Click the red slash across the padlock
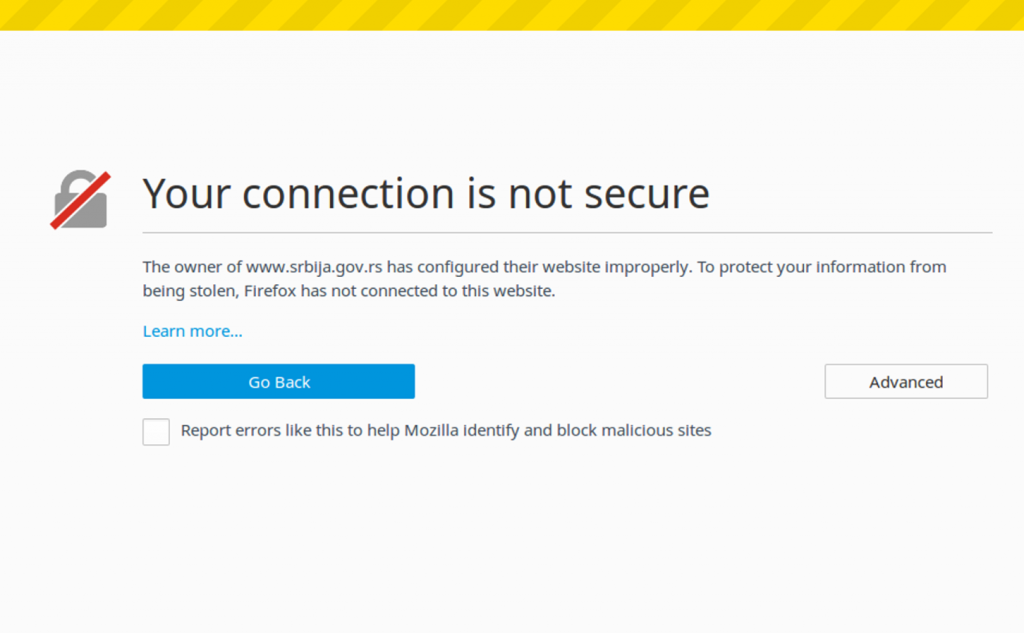The height and width of the screenshot is (633, 1024). point(80,201)
